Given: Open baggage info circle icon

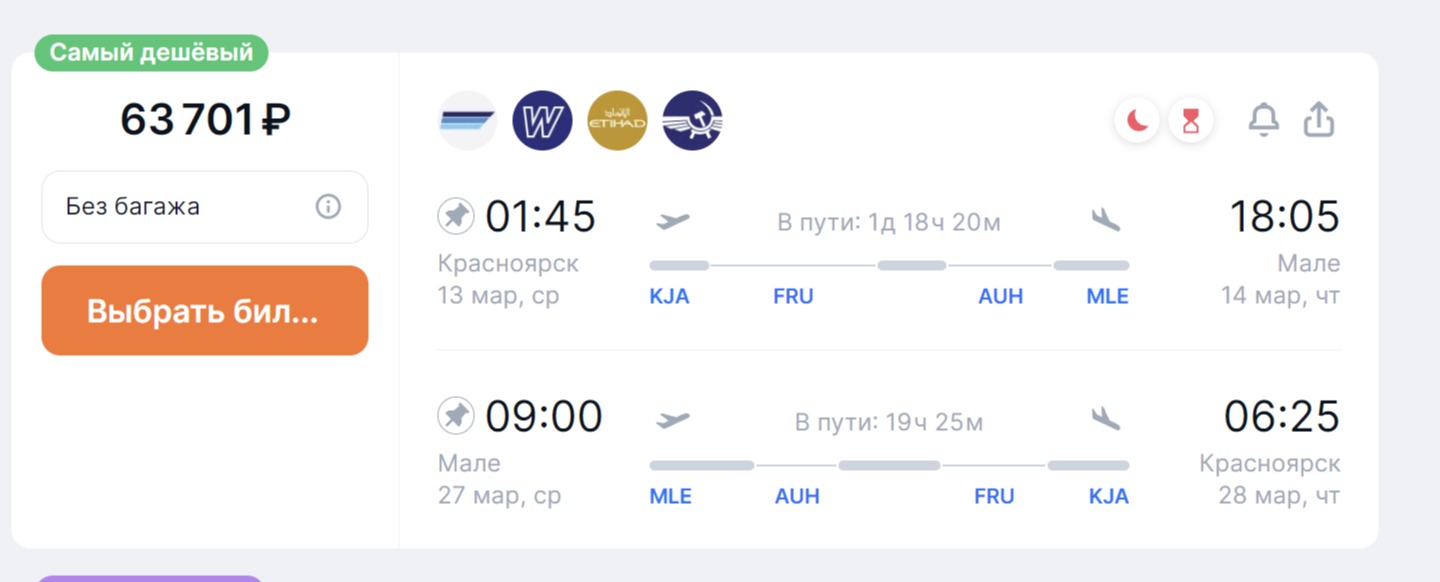Looking at the screenshot, I should click(x=328, y=207).
